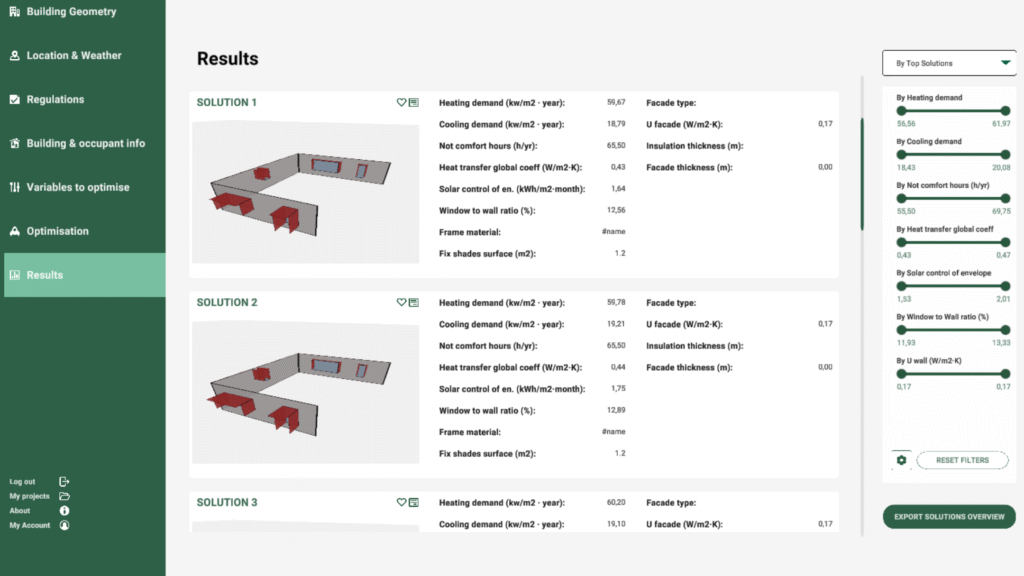Click Export Solutions Overview button
Viewport: 1024px width, 576px height.
(x=949, y=517)
